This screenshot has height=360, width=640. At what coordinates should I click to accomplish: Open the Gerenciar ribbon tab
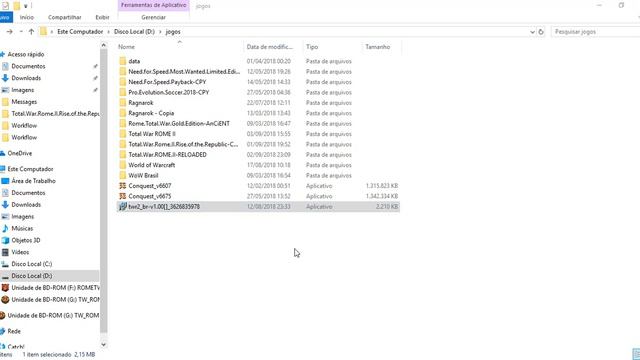153,18
